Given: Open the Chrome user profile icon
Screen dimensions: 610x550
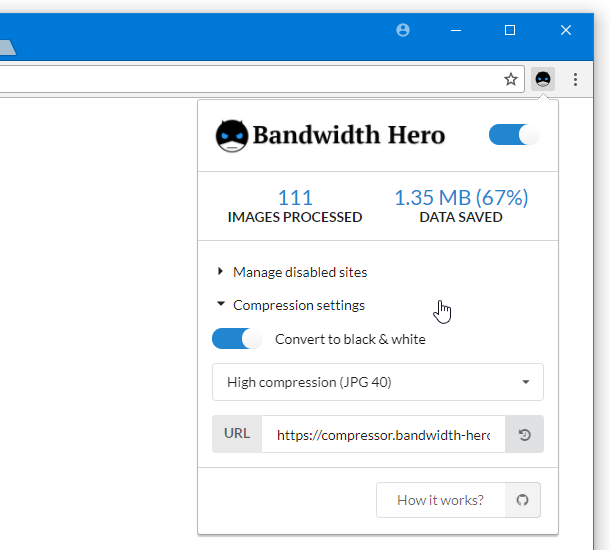Looking at the screenshot, I should coord(403,30).
